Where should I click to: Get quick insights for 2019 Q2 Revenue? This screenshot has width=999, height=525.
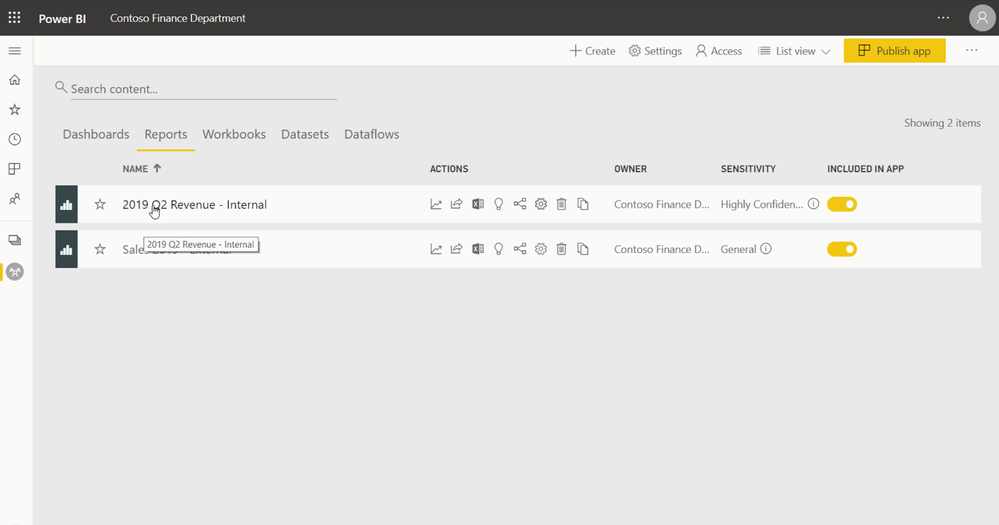pos(499,205)
